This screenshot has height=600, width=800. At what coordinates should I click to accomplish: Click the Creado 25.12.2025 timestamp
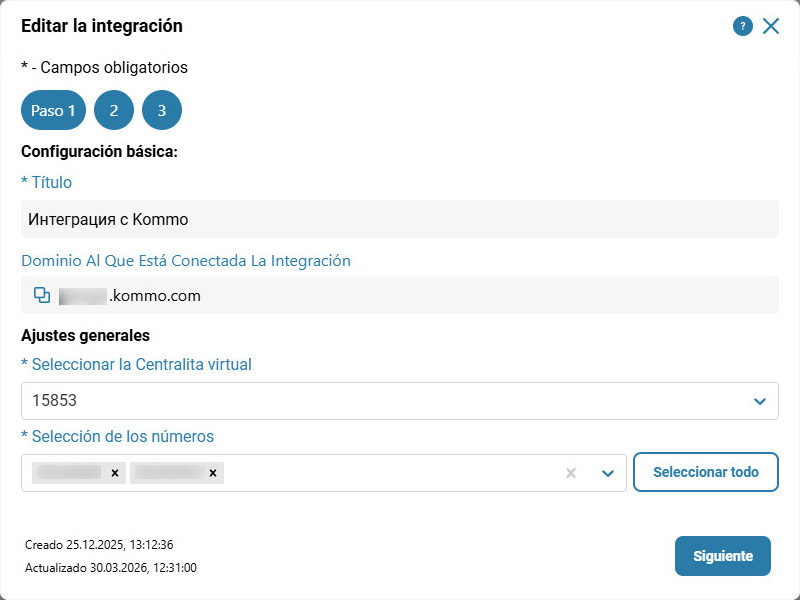(99, 544)
